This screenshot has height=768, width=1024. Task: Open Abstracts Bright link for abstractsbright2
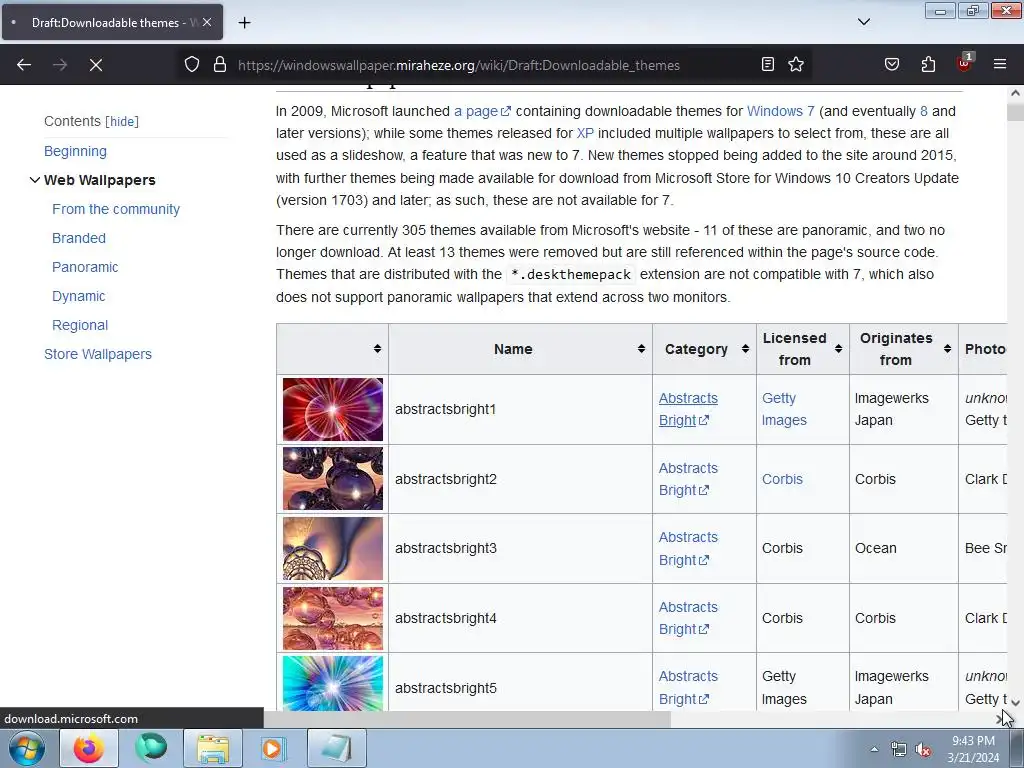[x=688, y=479]
